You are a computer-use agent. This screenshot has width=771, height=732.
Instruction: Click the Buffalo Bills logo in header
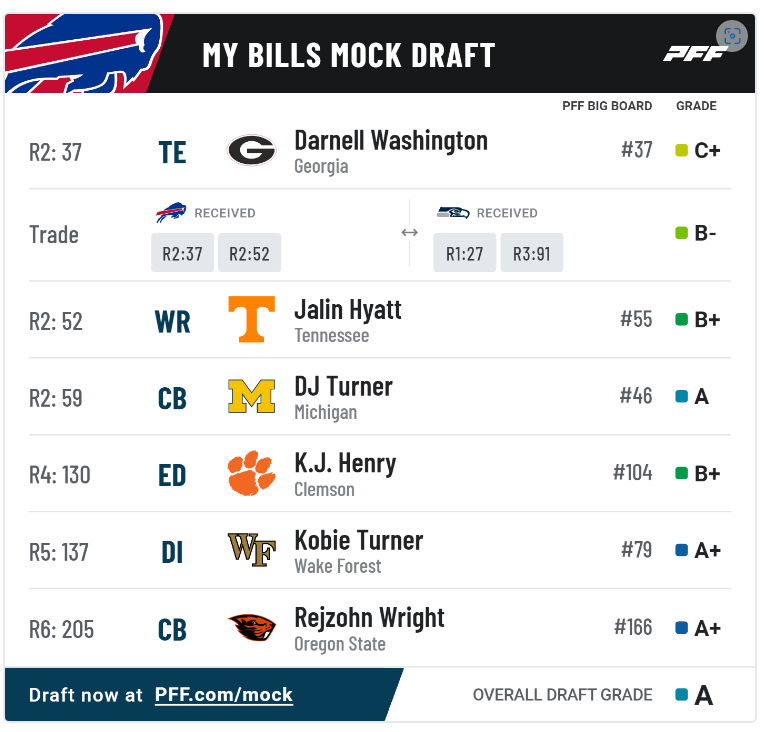pos(84,53)
